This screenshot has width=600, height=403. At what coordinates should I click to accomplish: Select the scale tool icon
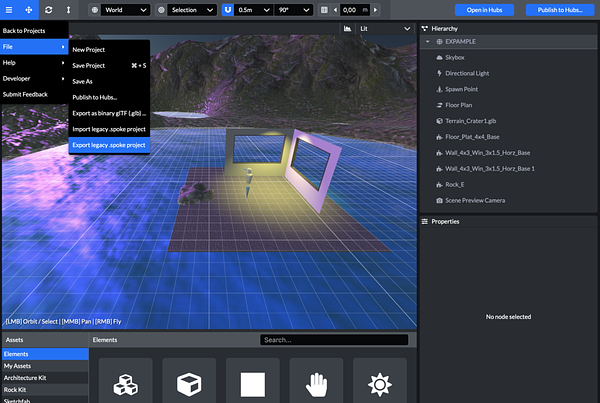click(68, 10)
